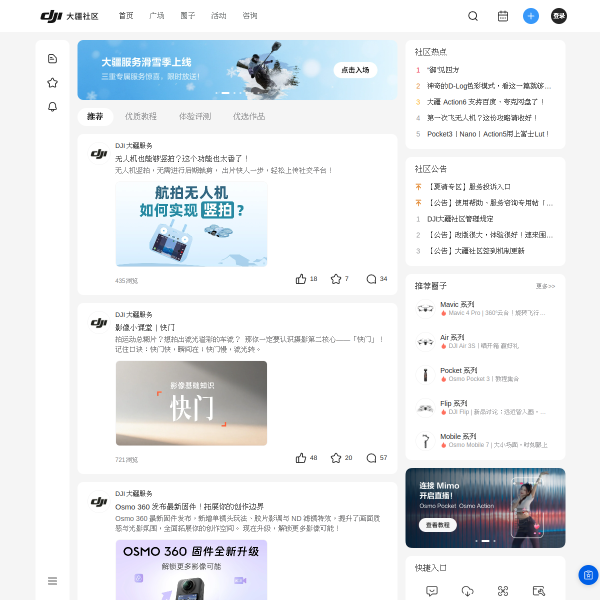Open the OSMO 360 固件全新升级 thumbnail
600x600 pixels.
coord(191,570)
